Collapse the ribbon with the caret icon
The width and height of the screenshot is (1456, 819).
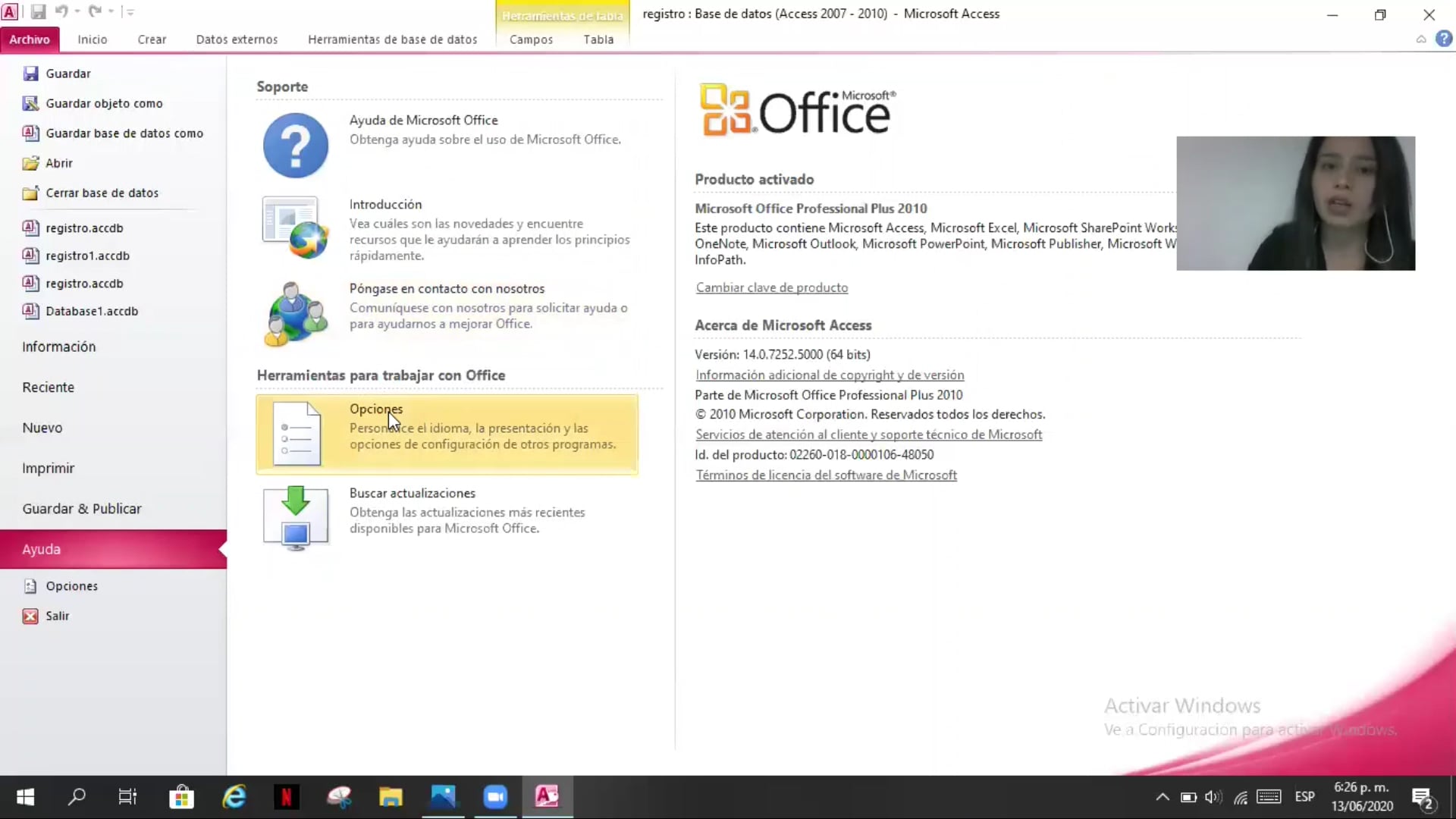coord(1421,39)
